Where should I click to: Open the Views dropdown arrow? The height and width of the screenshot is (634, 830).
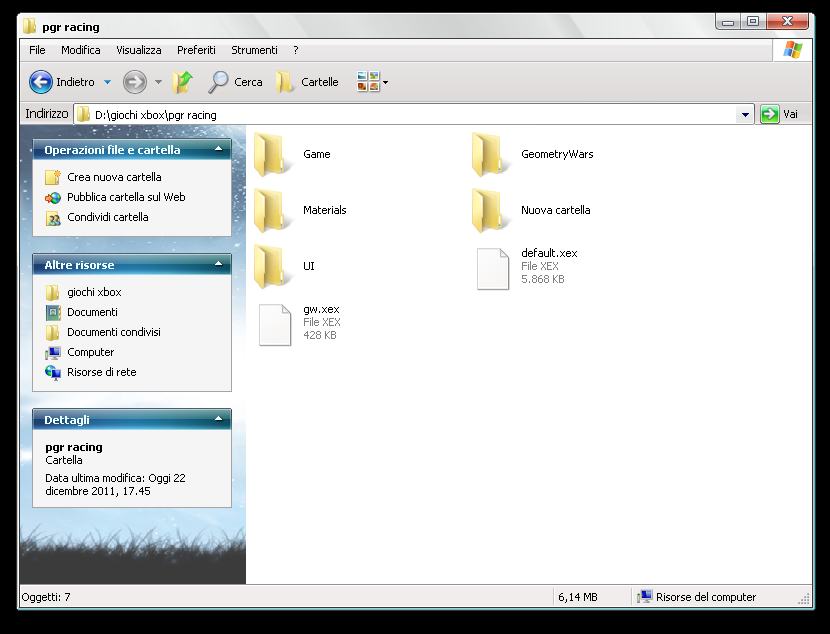point(385,82)
